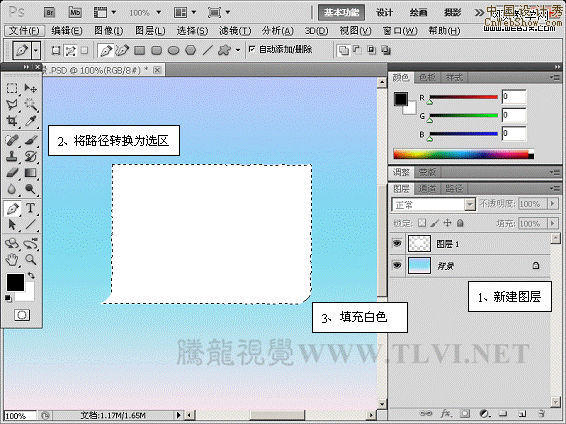Open the Pen tool preset picker arrow
Image resolution: width=566 pixels, height=424 pixels.
pyautogui.click(x=35, y=50)
